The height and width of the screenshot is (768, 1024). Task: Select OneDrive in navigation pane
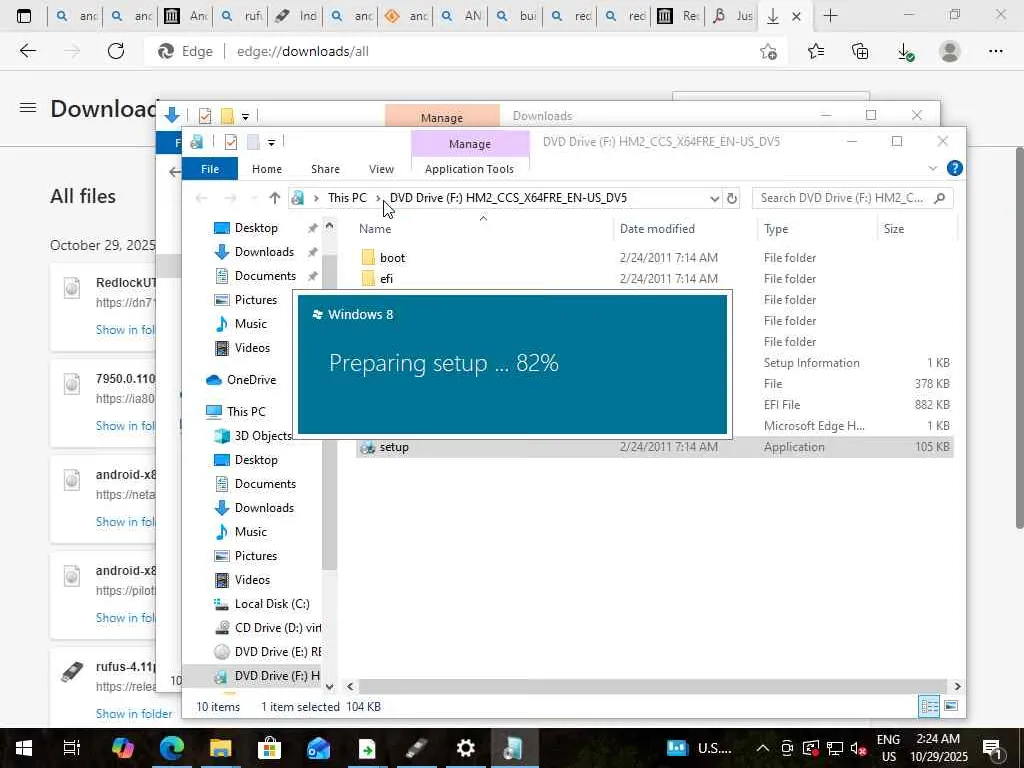pyautogui.click(x=240, y=379)
